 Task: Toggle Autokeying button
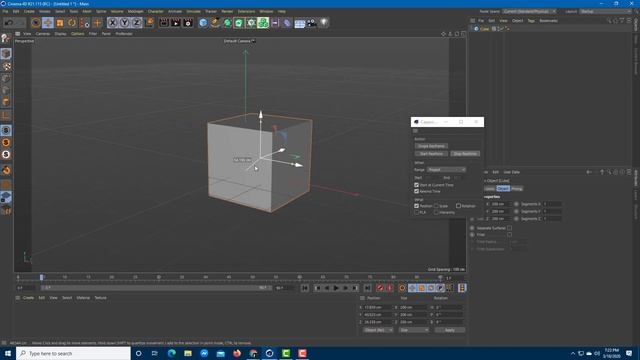point(390,288)
